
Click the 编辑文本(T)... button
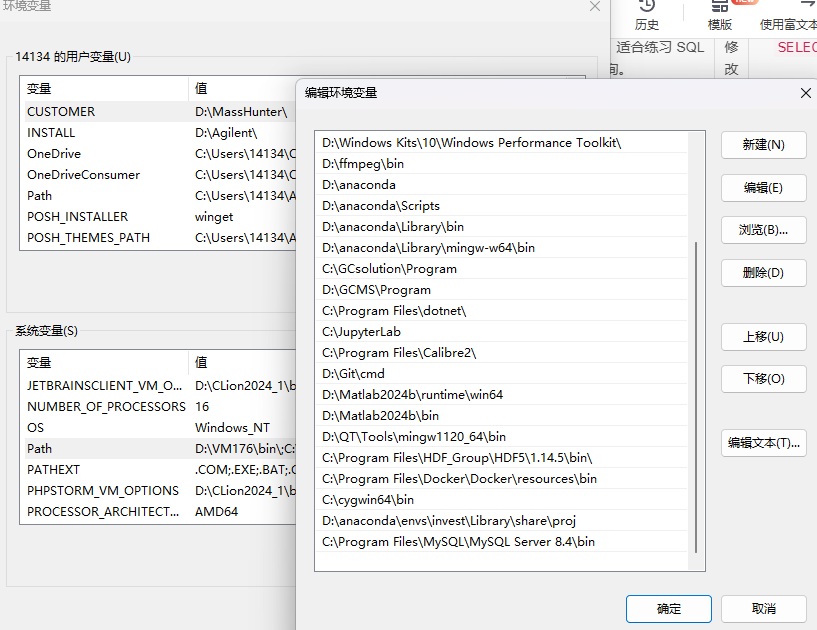(x=763, y=443)
